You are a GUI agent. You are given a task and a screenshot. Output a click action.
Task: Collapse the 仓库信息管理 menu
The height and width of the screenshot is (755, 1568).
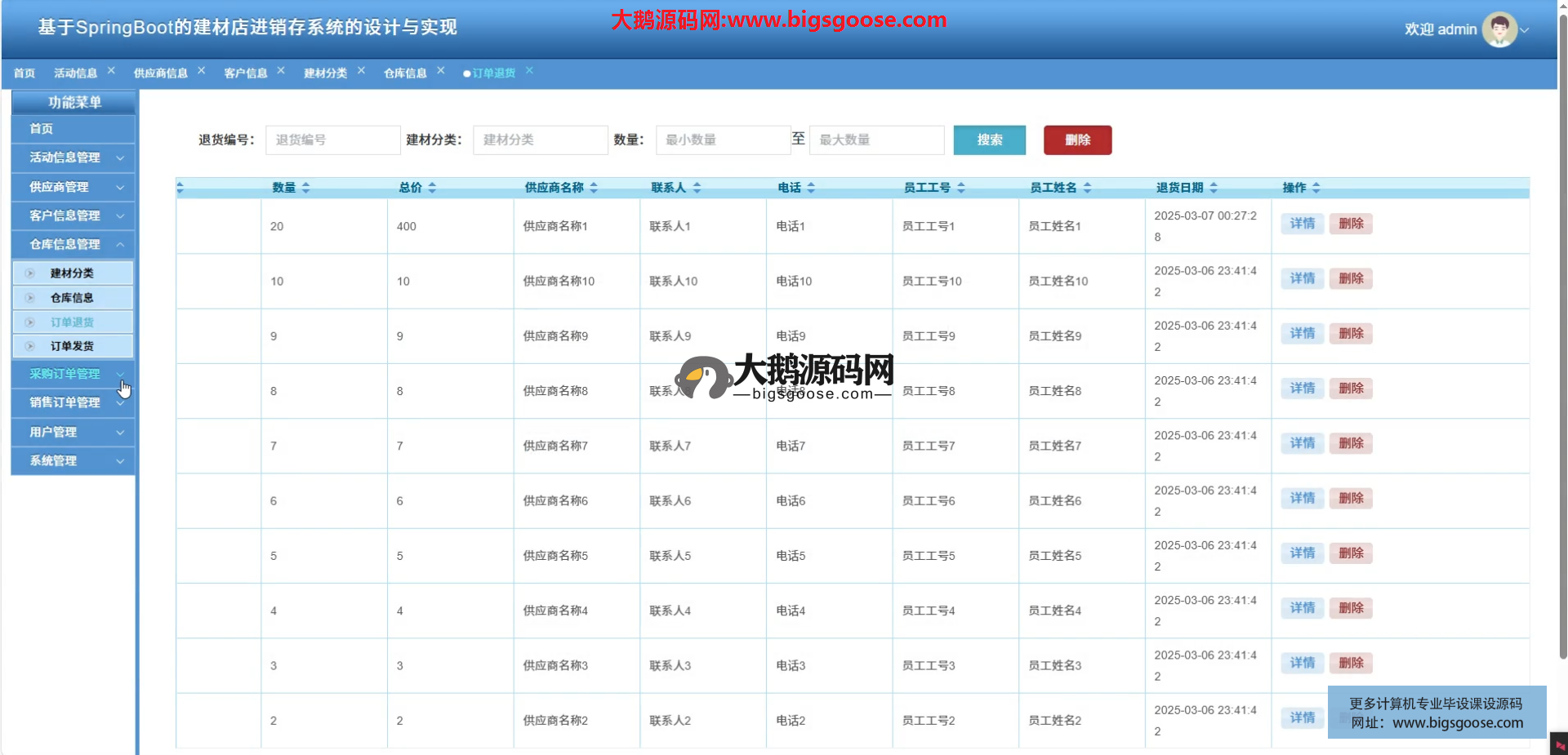click(120, 244)
